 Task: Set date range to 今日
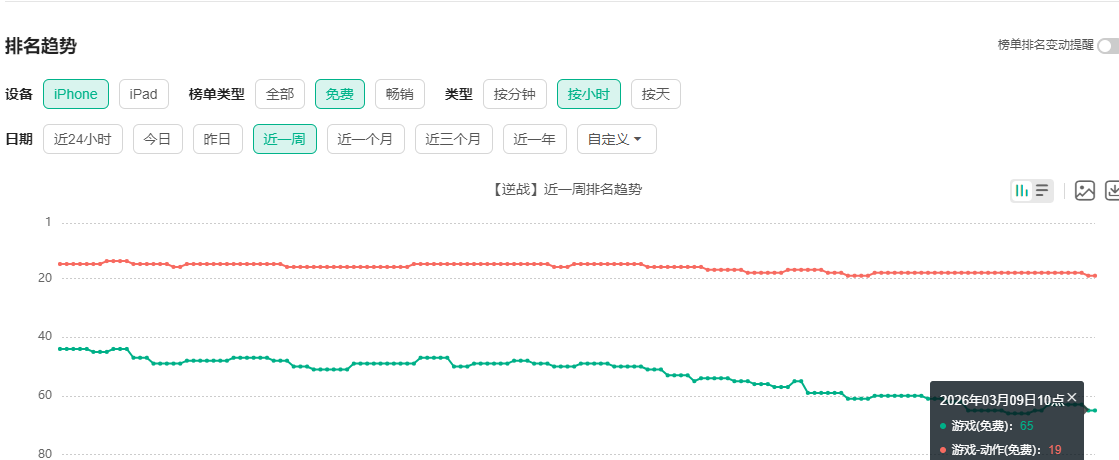[158, 139]
